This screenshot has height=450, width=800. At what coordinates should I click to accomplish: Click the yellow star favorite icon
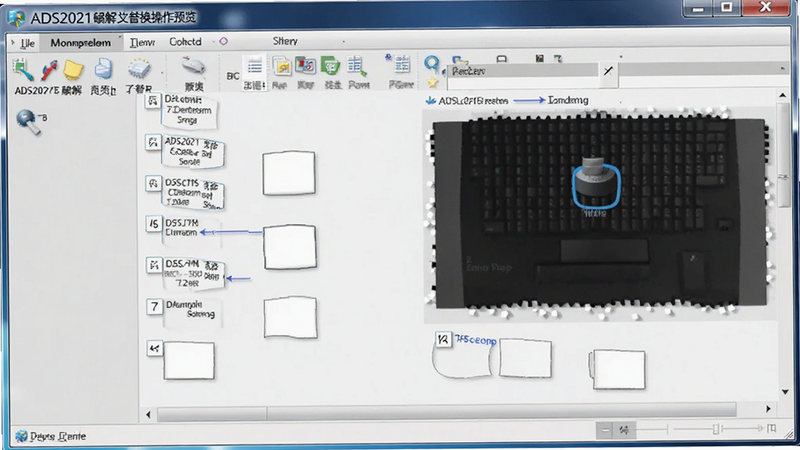pos(433,82)
